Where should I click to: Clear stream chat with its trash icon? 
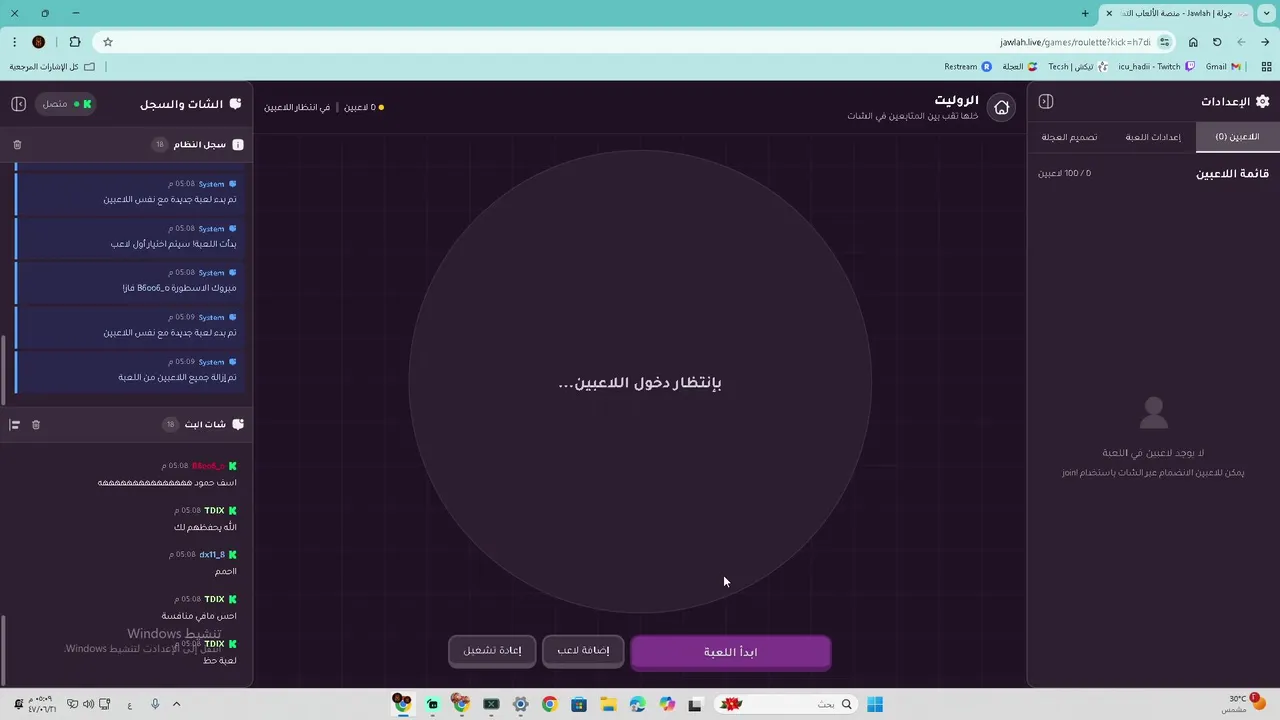pos(36,425)
